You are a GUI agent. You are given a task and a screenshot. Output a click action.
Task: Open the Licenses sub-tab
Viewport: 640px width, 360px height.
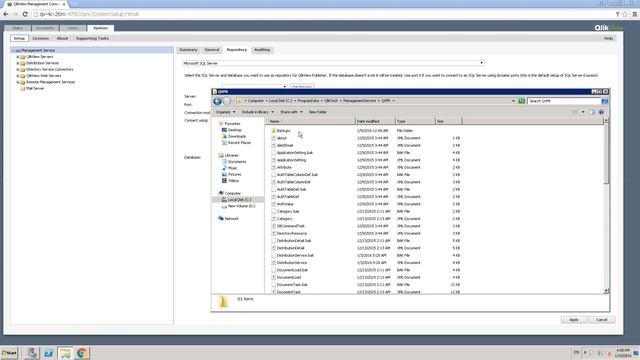click(40, 38)
